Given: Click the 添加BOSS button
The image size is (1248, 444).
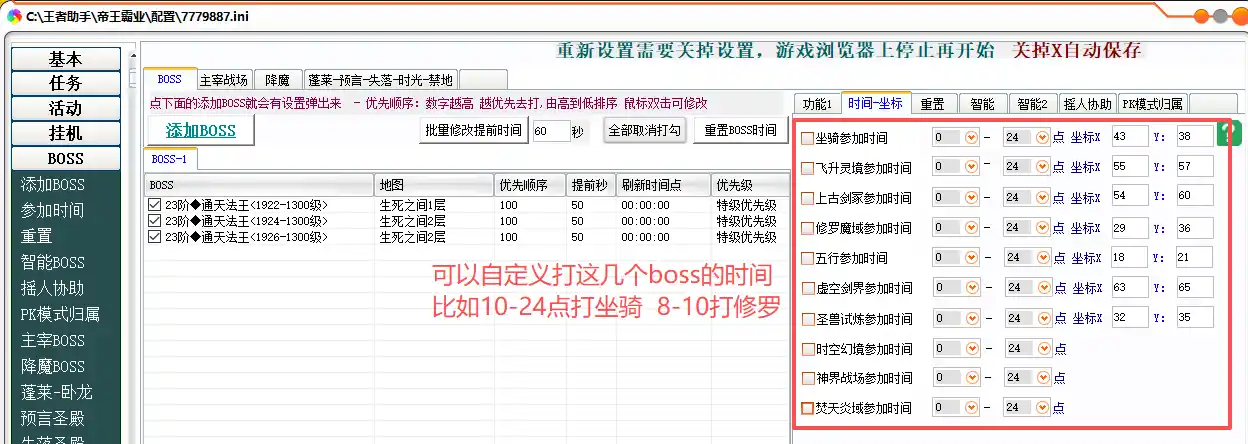Looking at the screenshot, I should [201, 130].
